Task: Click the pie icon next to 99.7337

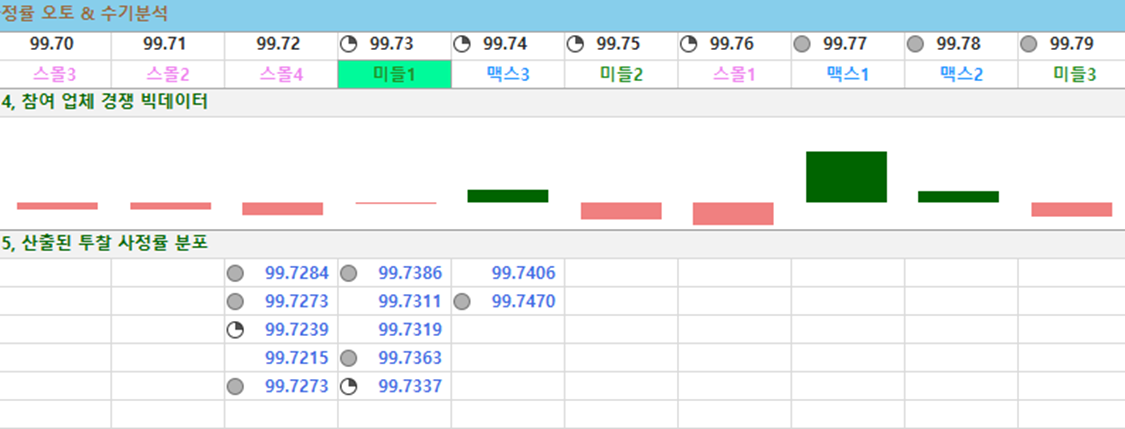Action: click(348, 387)
